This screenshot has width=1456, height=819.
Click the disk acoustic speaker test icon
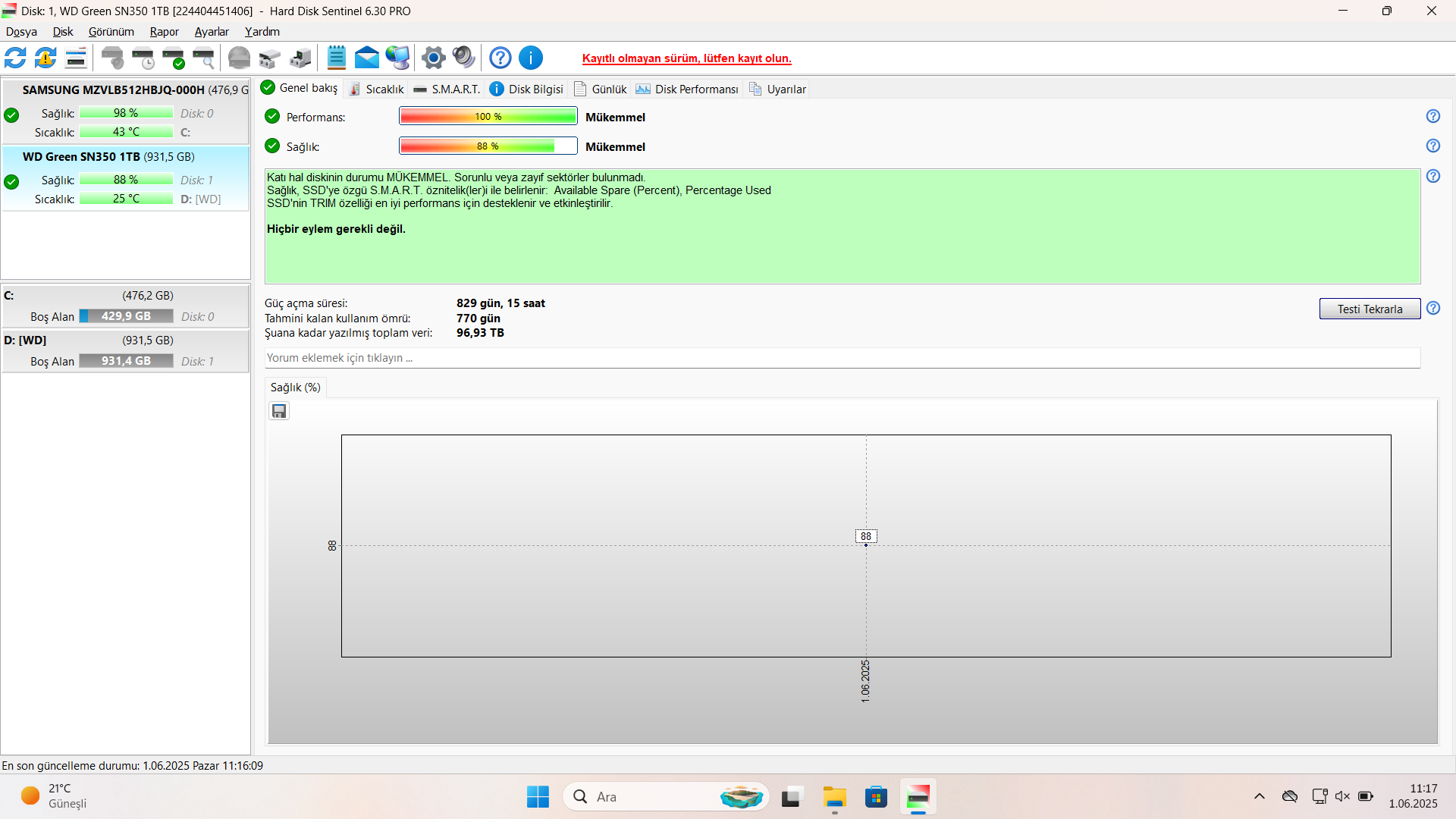pos(113,58)
